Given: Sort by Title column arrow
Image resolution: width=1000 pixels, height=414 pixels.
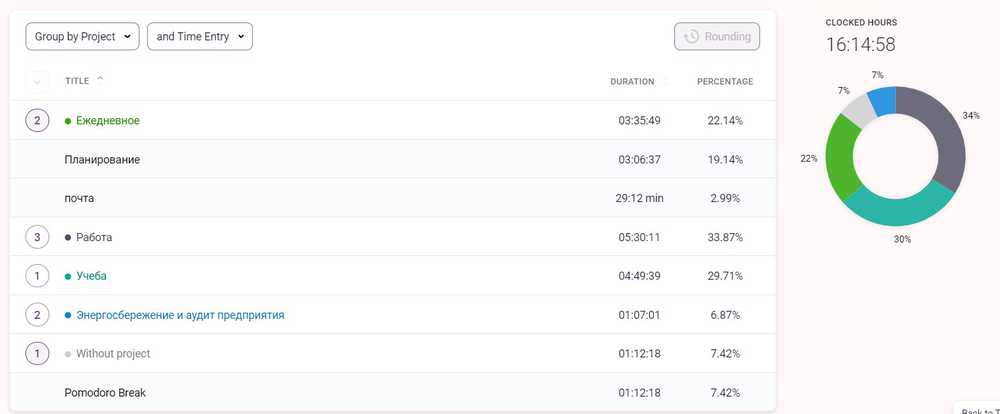Looking at the screenshot, I should click(100, 80).
